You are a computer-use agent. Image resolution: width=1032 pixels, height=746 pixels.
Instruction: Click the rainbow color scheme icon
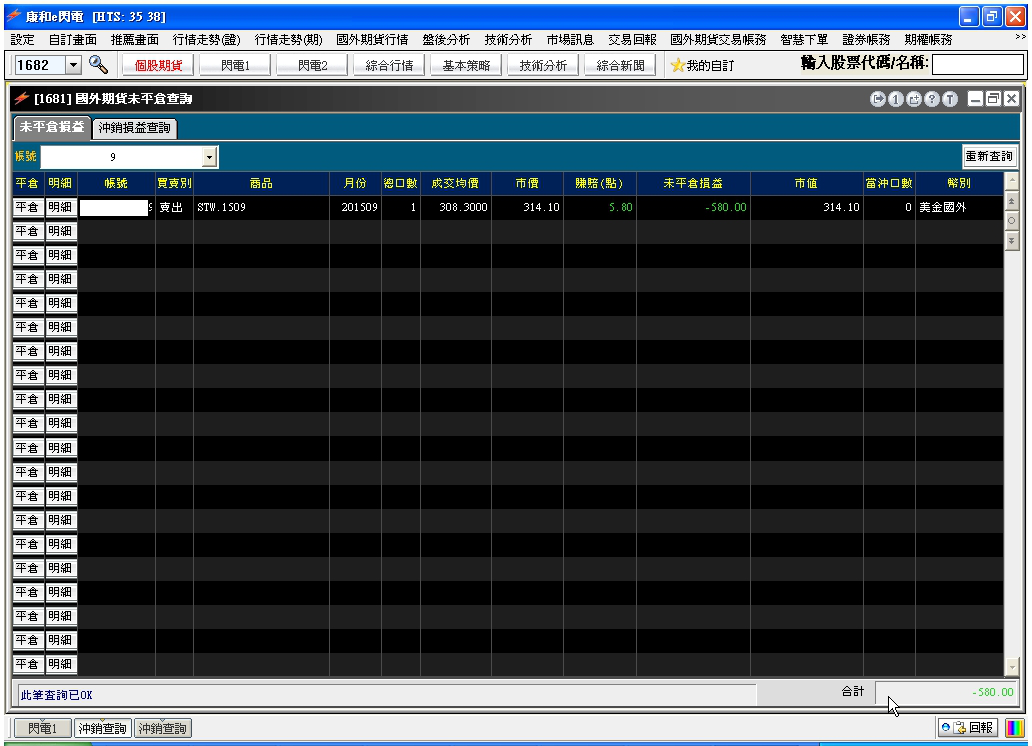point(1014,728)
